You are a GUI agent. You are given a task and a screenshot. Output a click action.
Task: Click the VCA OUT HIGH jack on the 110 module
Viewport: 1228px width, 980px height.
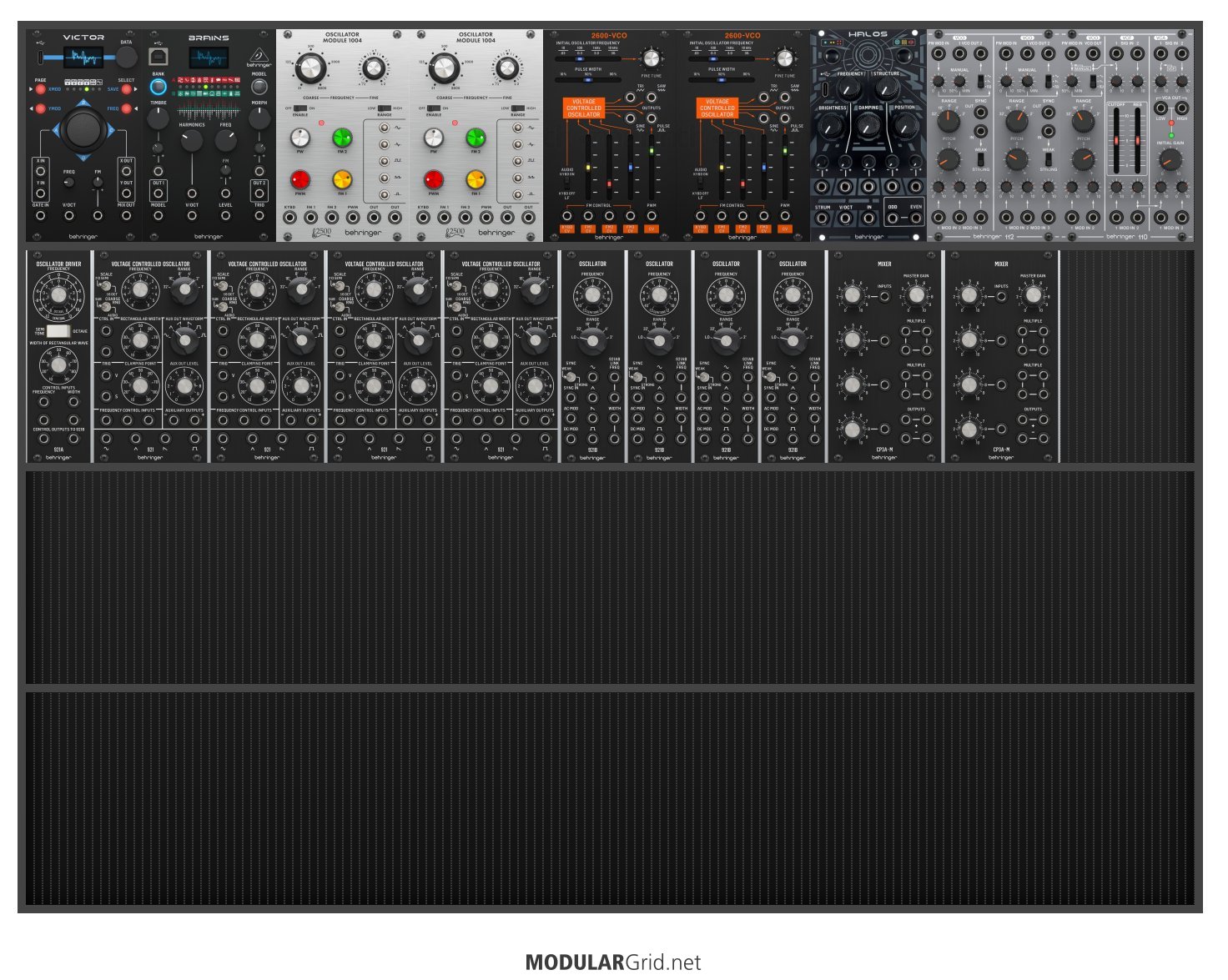[x=1182, y=107]
